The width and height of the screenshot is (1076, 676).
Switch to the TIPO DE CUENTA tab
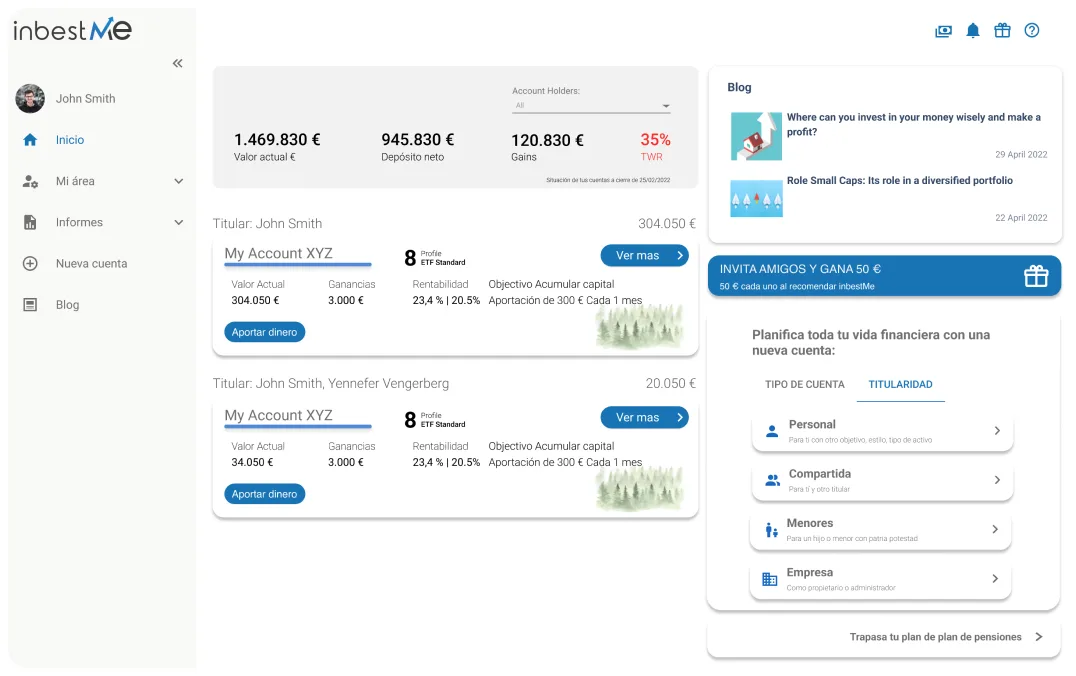pos(805,384)
